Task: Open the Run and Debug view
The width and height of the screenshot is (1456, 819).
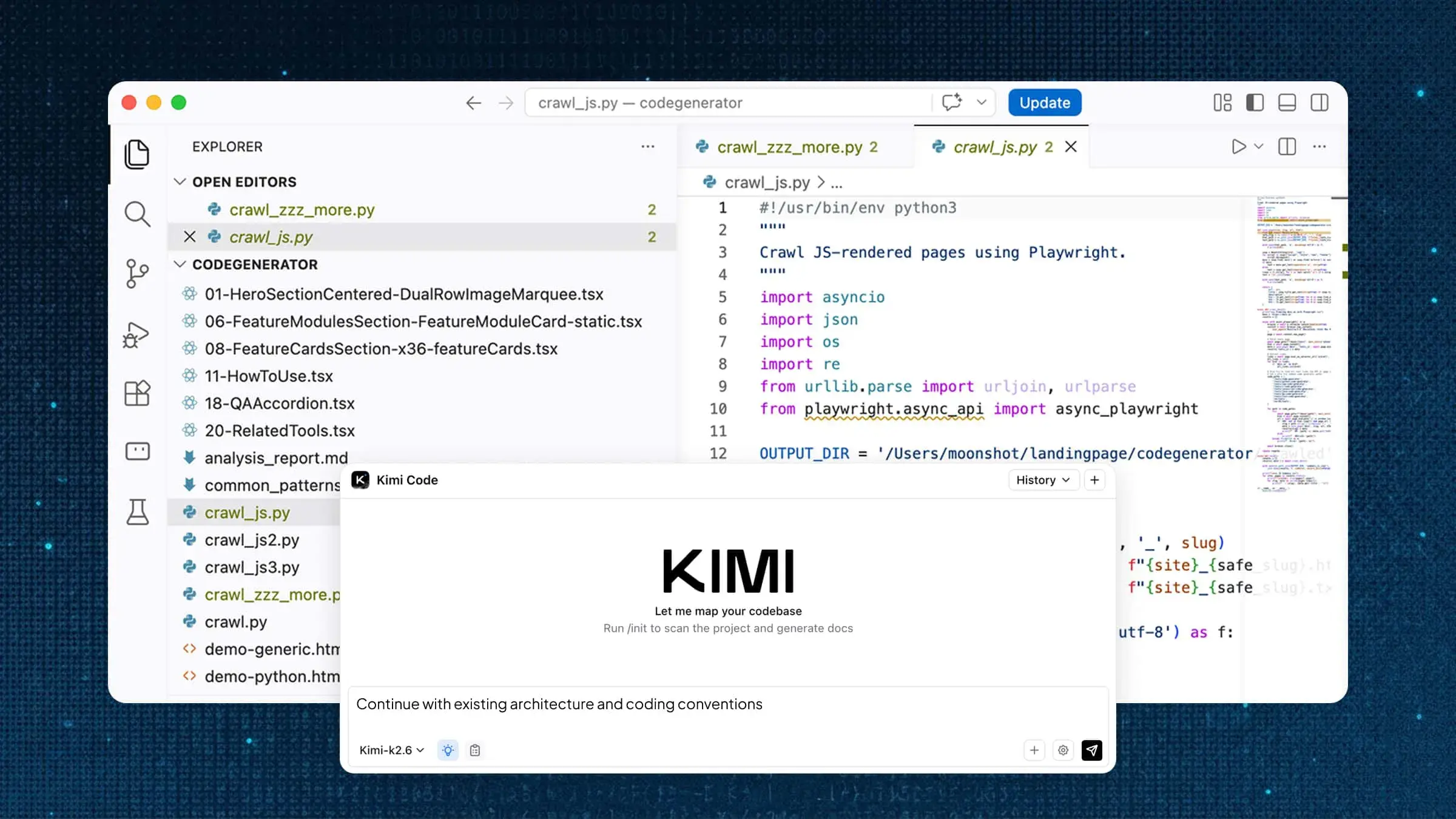Action: coord(136,334)
